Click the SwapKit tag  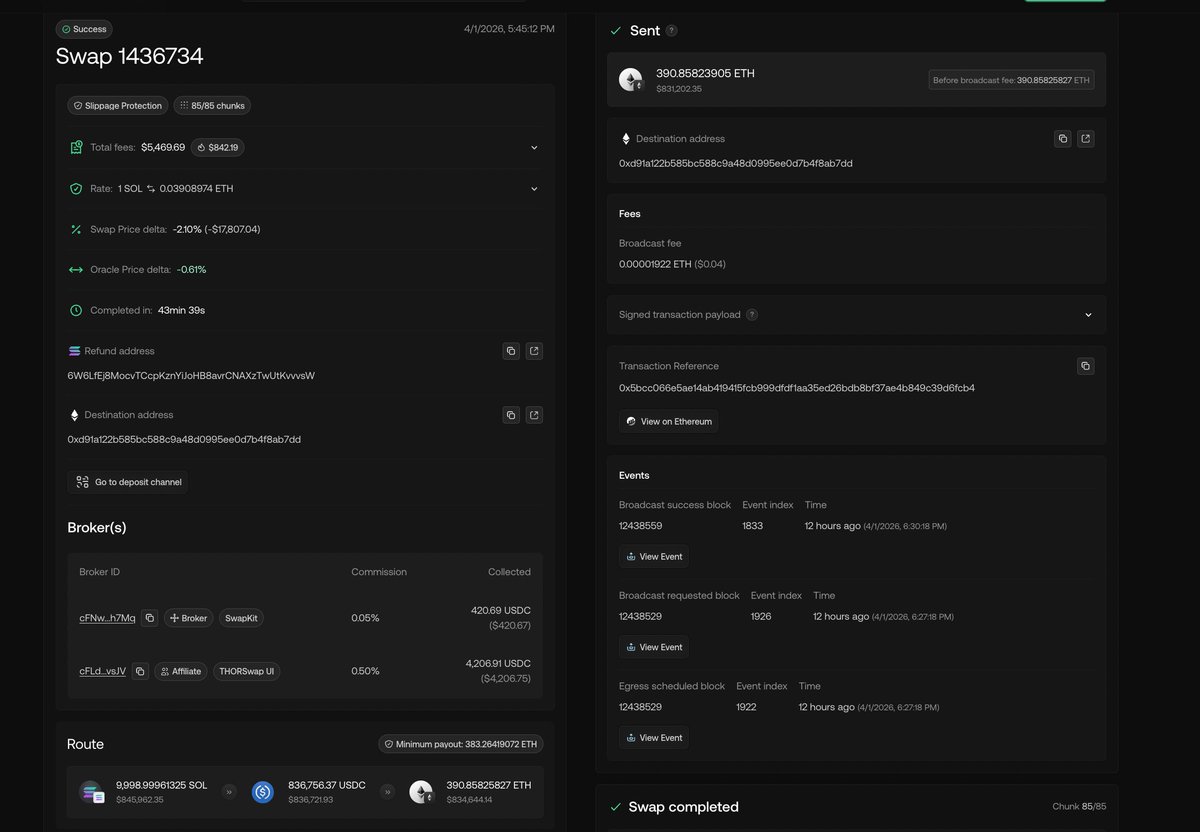(241, 618)
